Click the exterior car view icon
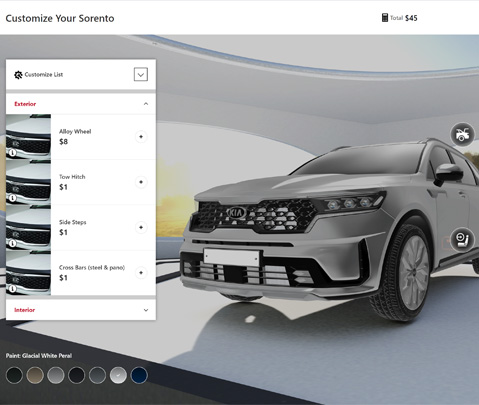 click(x=462, y=134)
